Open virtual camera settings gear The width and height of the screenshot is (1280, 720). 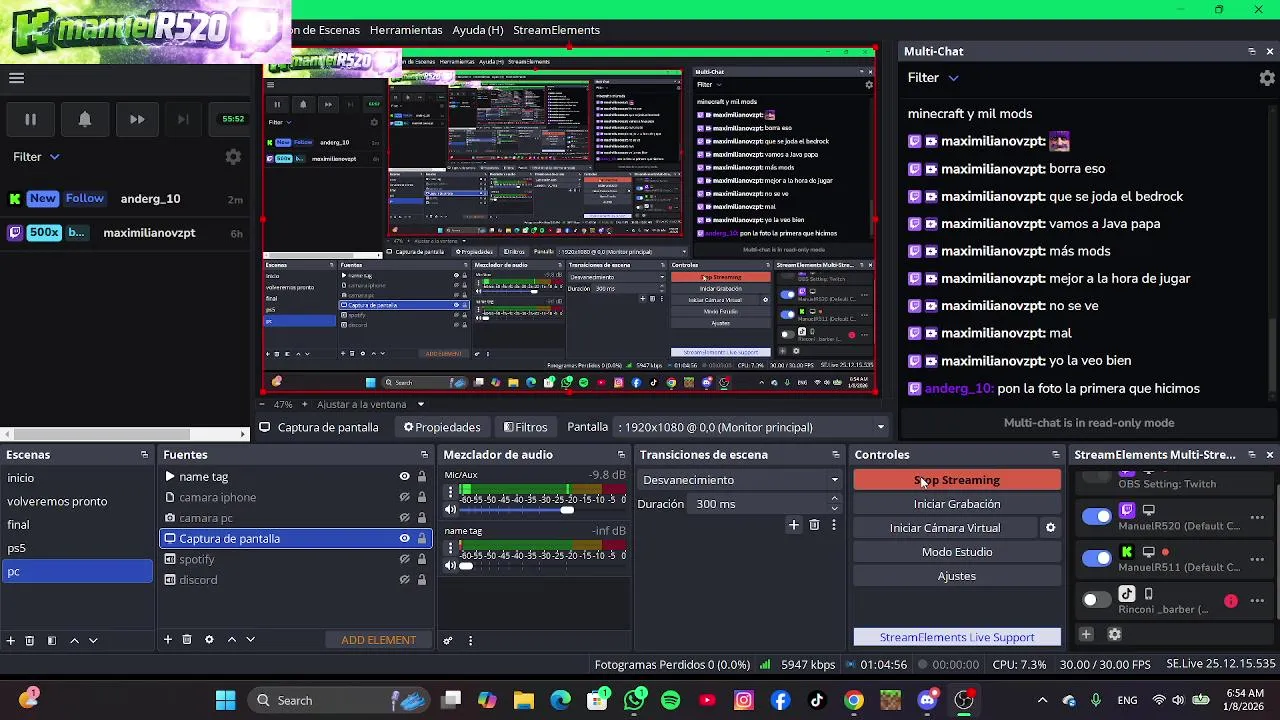pos(1050,528)
